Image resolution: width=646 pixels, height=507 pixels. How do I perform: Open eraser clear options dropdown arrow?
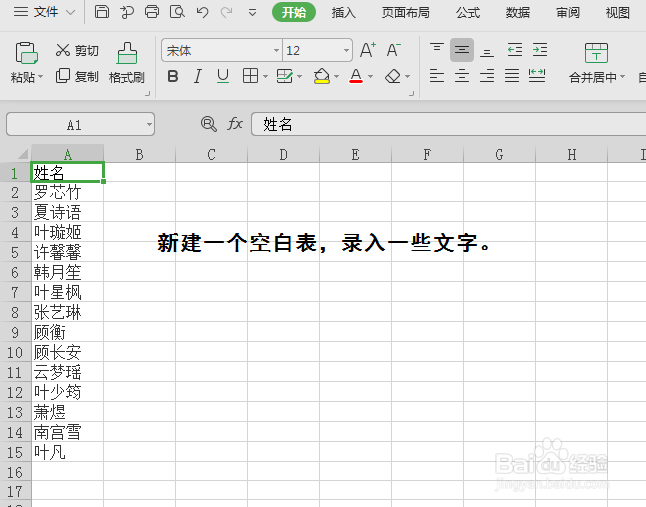click(x=407, y=77)
